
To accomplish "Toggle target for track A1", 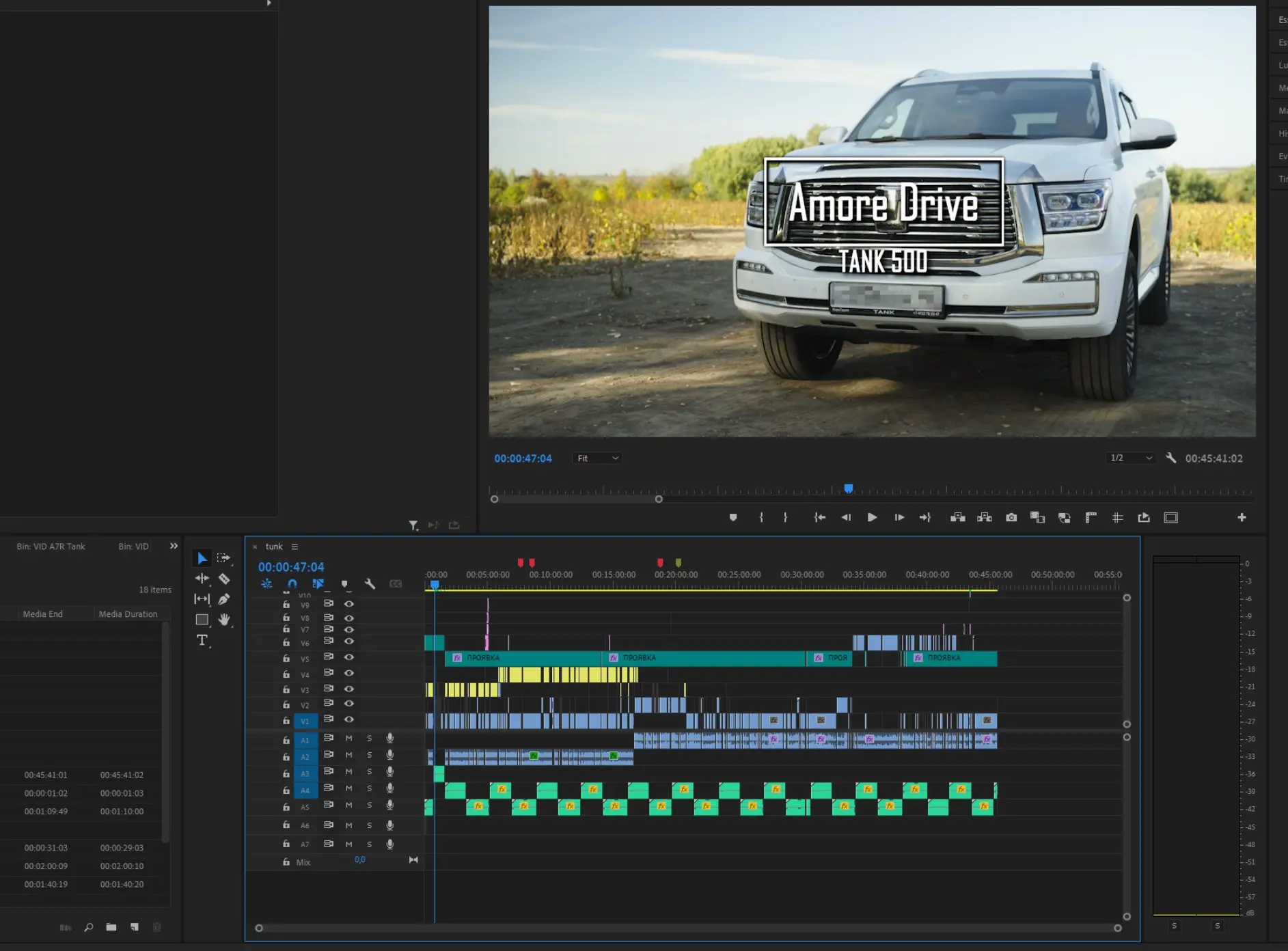I will pos(305,740).
